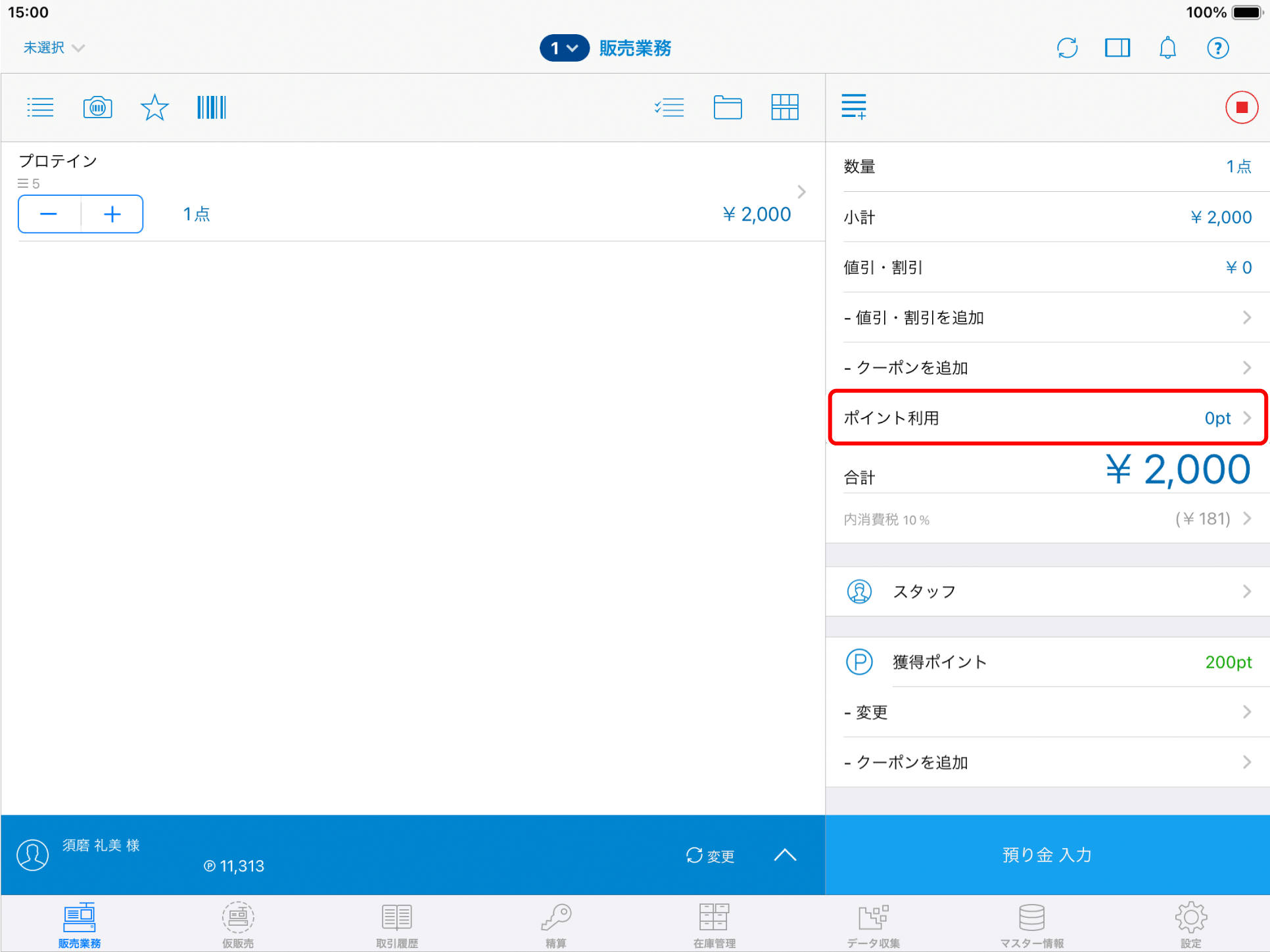The height and width of the screenshot is (952, 1270).
Task: Switch to grid layout view icon
Action: [784, 107]
